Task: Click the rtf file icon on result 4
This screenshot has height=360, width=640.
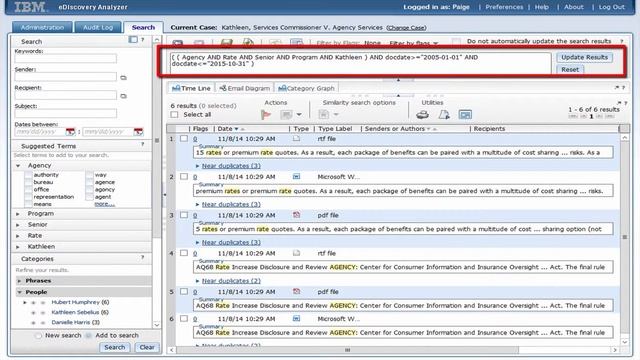Action: pyautogui.click(x=296, y=253)
